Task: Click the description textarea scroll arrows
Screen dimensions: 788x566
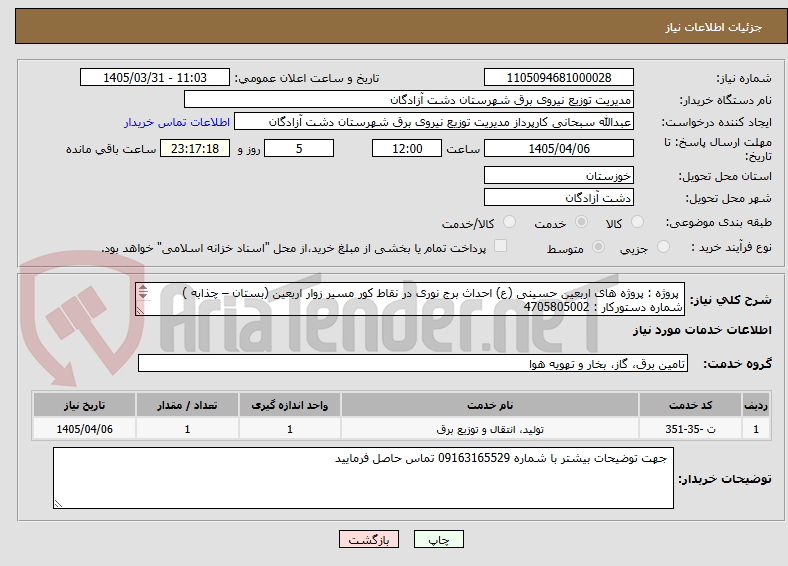Action: 143,292
